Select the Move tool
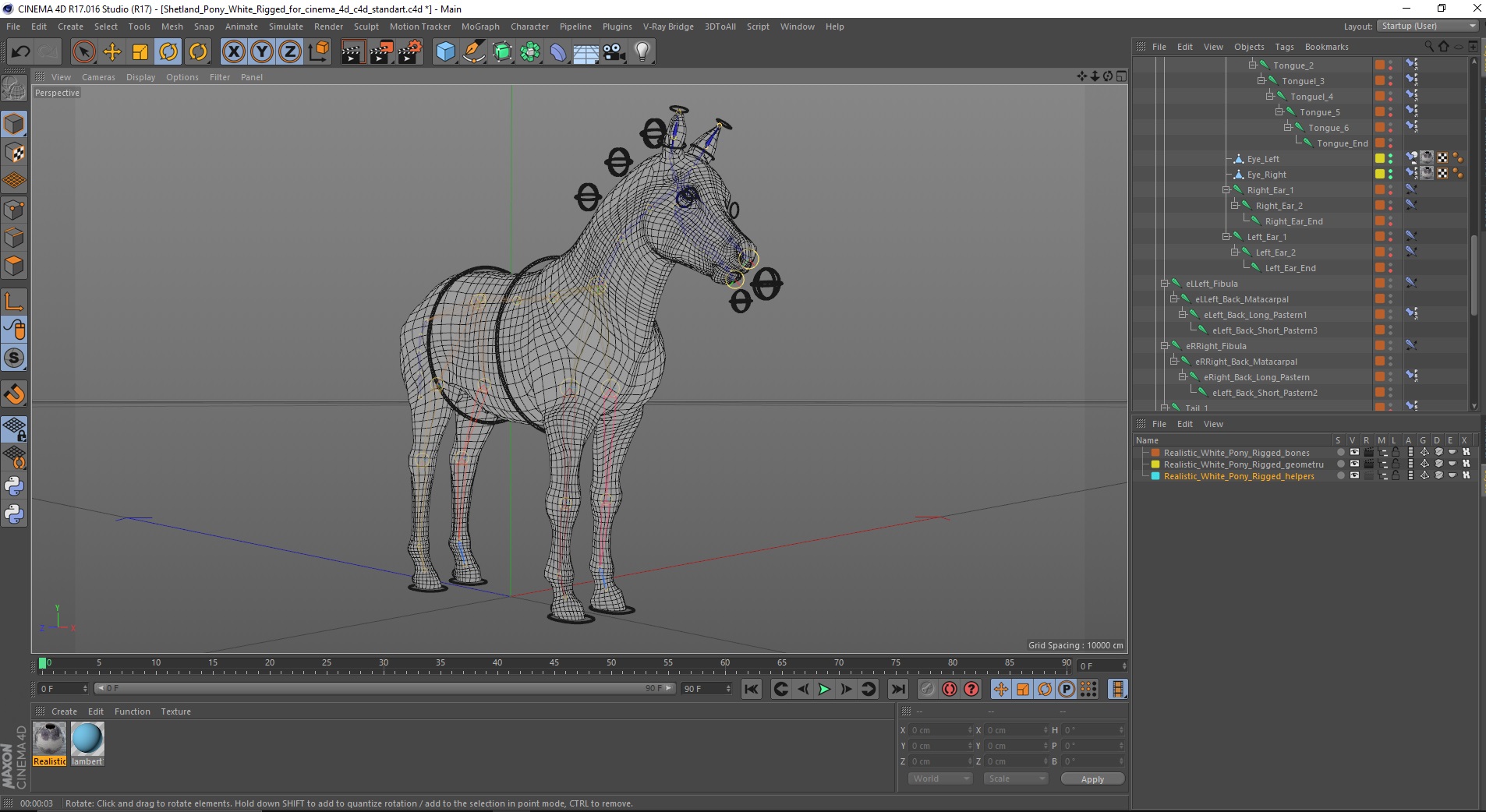 [112, 52]
